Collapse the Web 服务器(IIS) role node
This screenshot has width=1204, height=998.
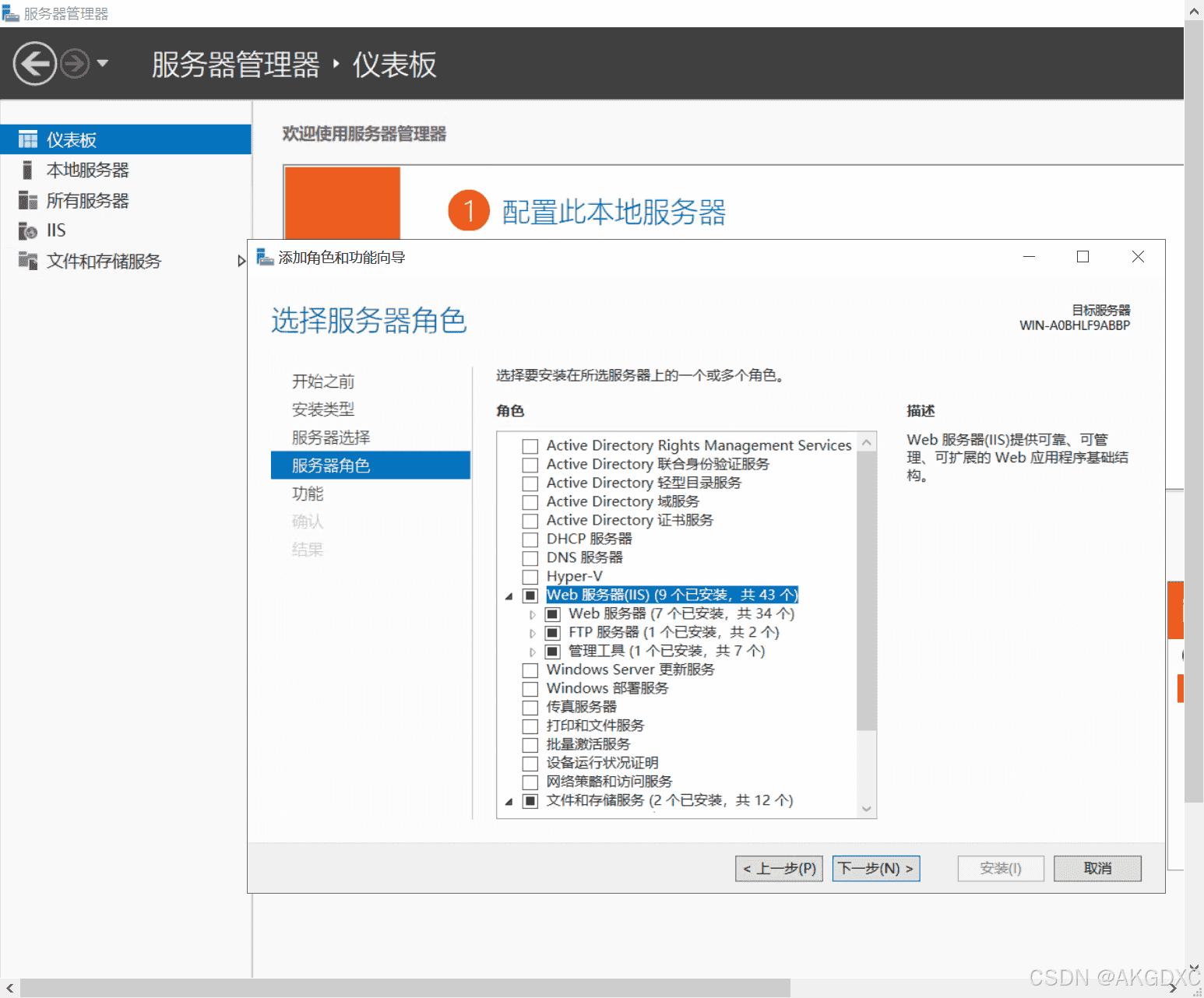(509, 596)
